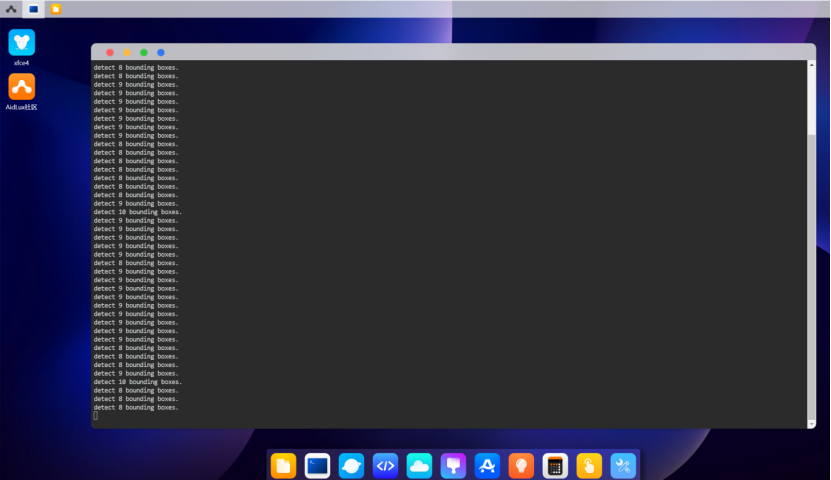This screenshot has height=480, width=831.
Task: Open the blue app store icon in dock
Action: pos(487,466)
